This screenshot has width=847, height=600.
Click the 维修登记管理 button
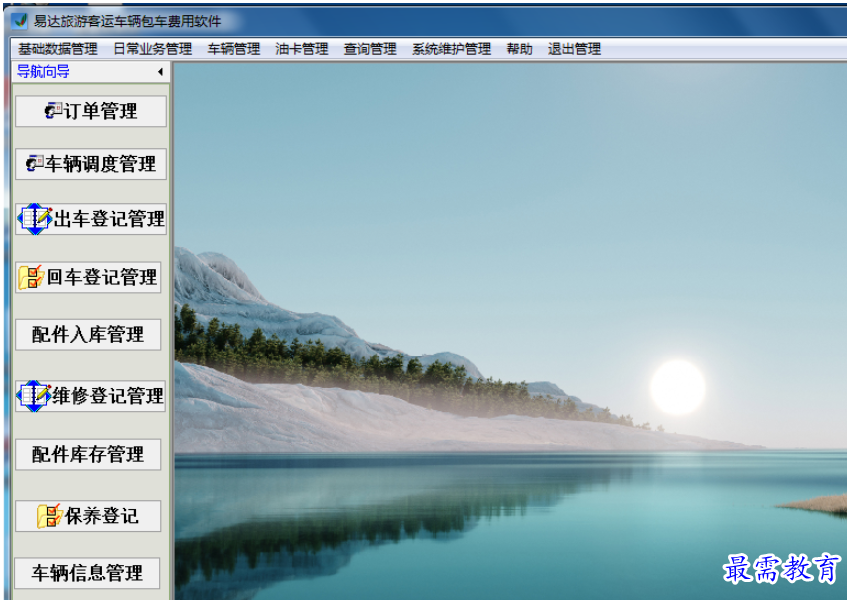(x=90, y=396)
